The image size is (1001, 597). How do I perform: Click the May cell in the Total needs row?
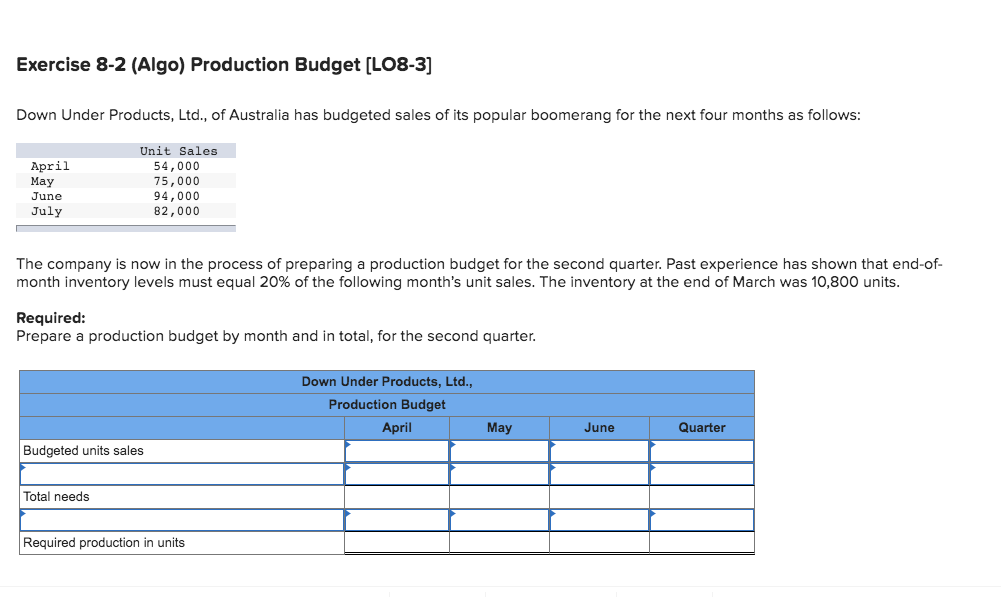pyautogui.click(x=499, y=496)
